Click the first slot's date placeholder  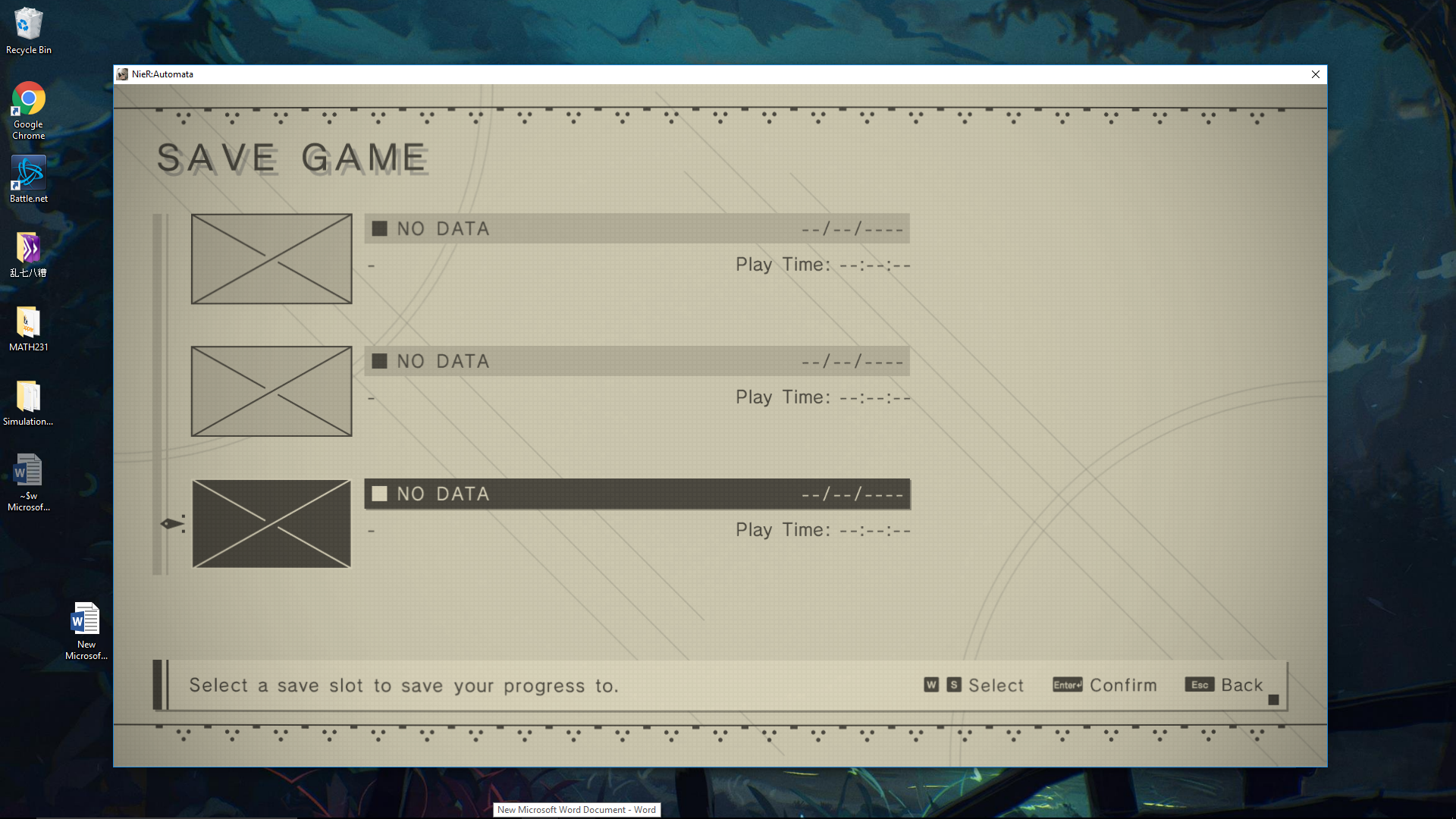click(852, 229)
